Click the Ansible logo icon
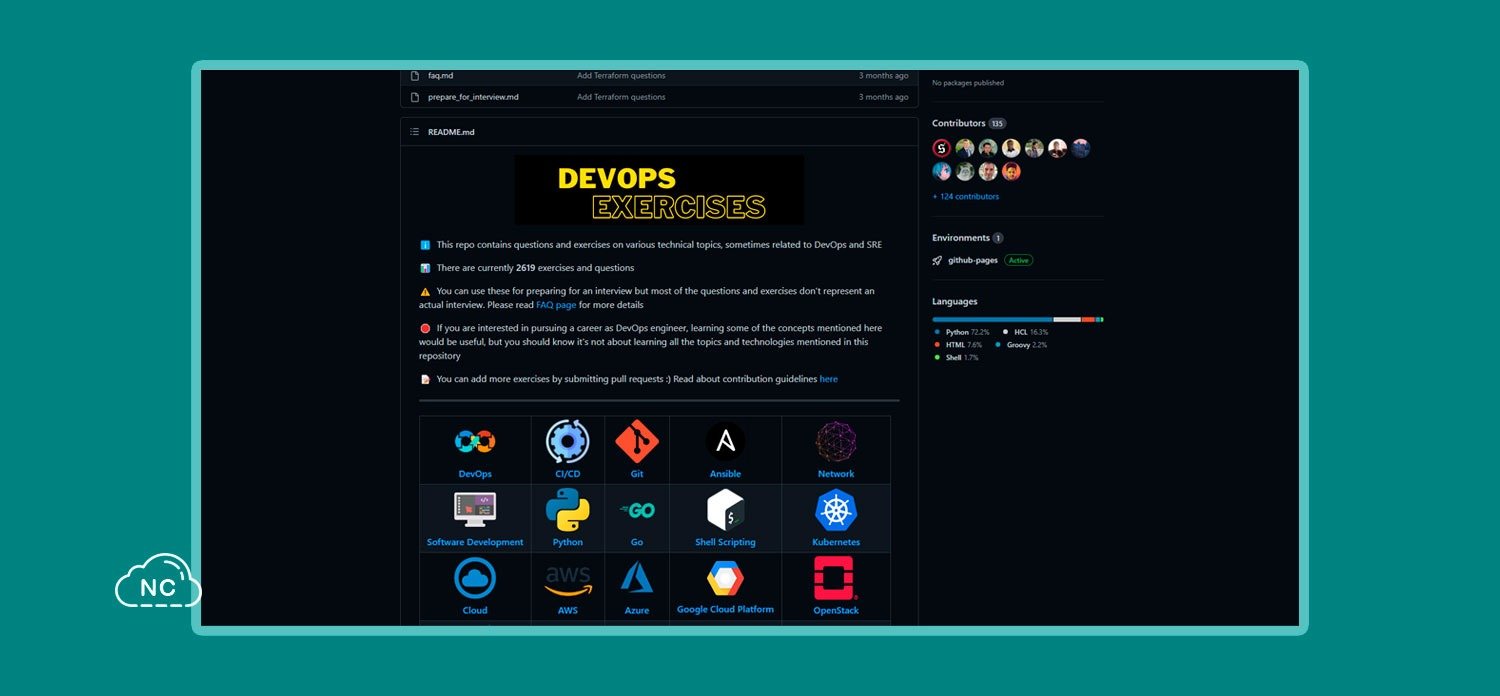 coord(725,441)
